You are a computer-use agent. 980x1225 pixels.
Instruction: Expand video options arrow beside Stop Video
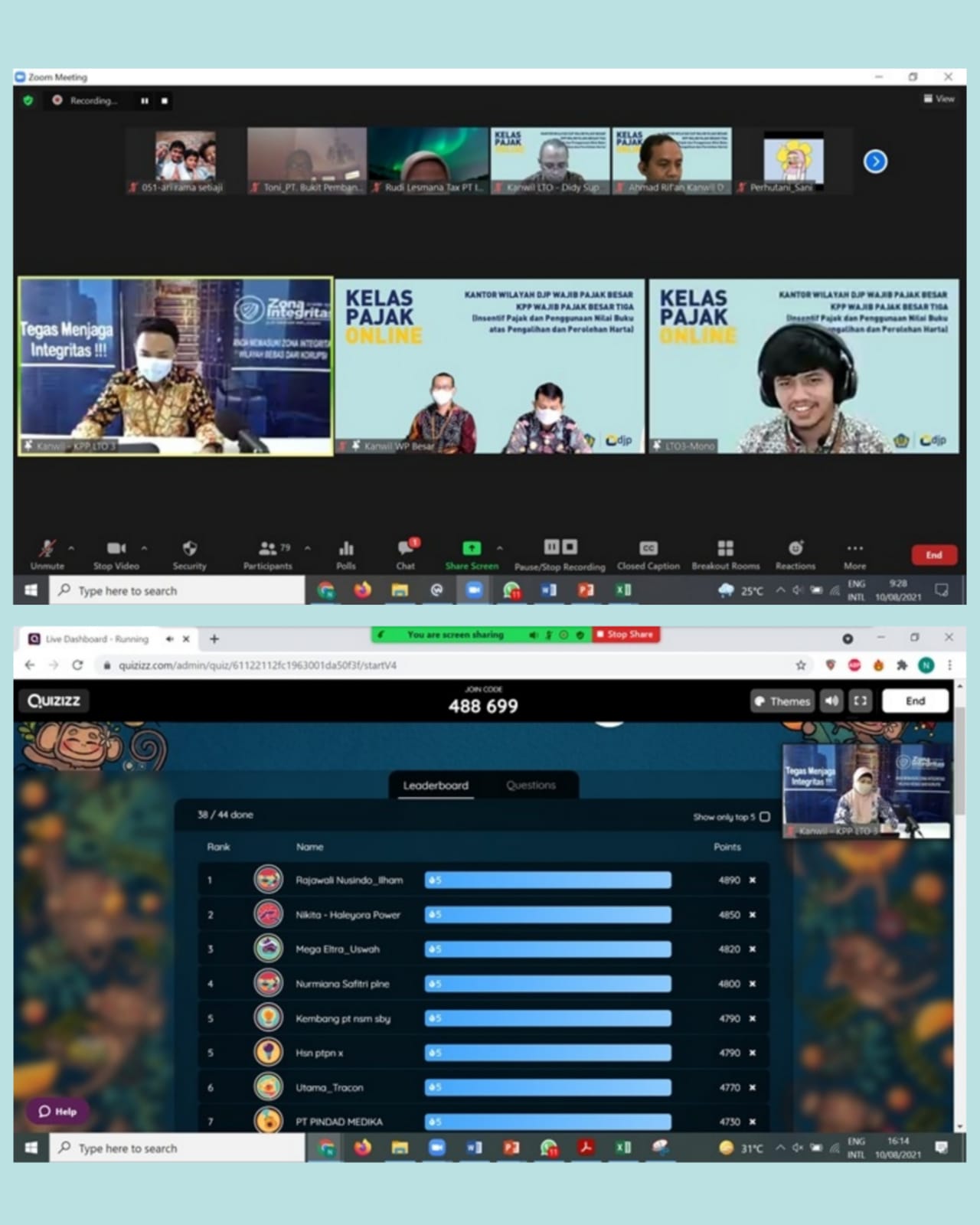click(x=144, y=548)
